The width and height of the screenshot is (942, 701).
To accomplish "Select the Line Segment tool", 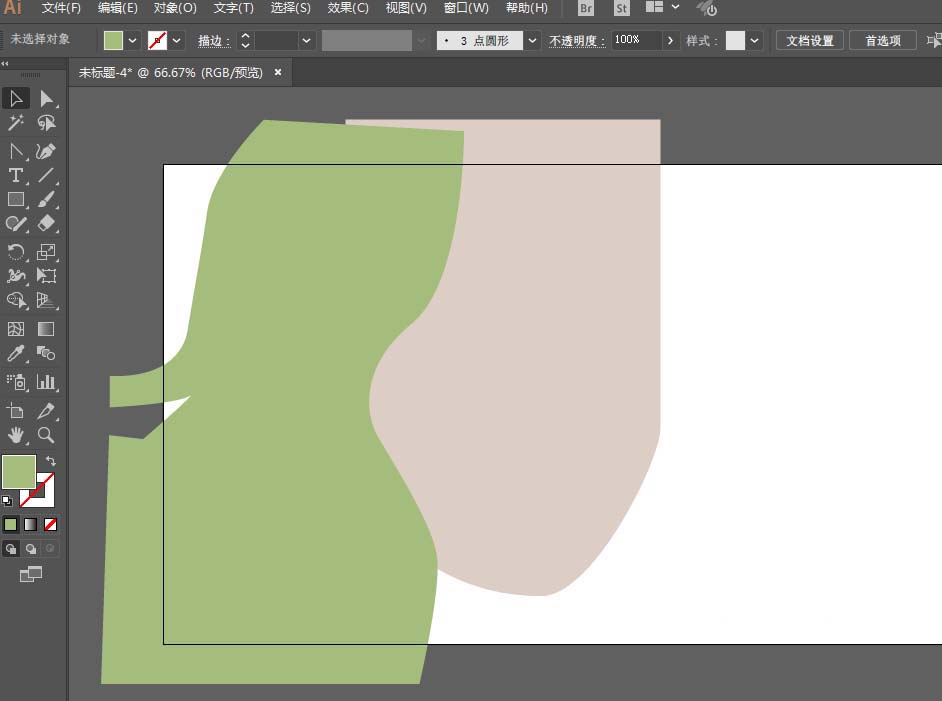I will [x=46, y=175].
